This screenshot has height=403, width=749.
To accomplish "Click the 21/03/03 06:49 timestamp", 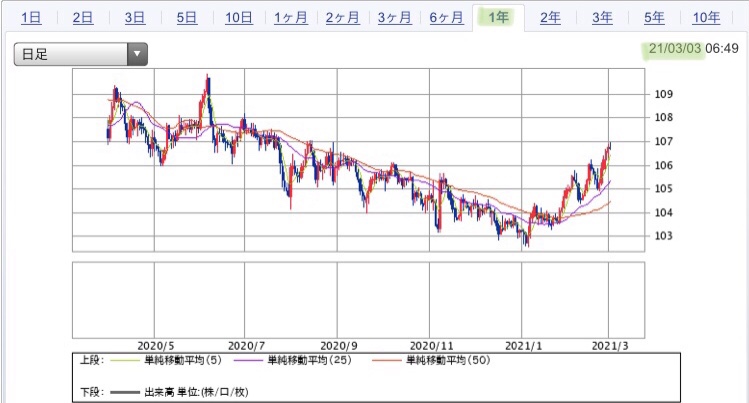I will click(x=693, y=48).
